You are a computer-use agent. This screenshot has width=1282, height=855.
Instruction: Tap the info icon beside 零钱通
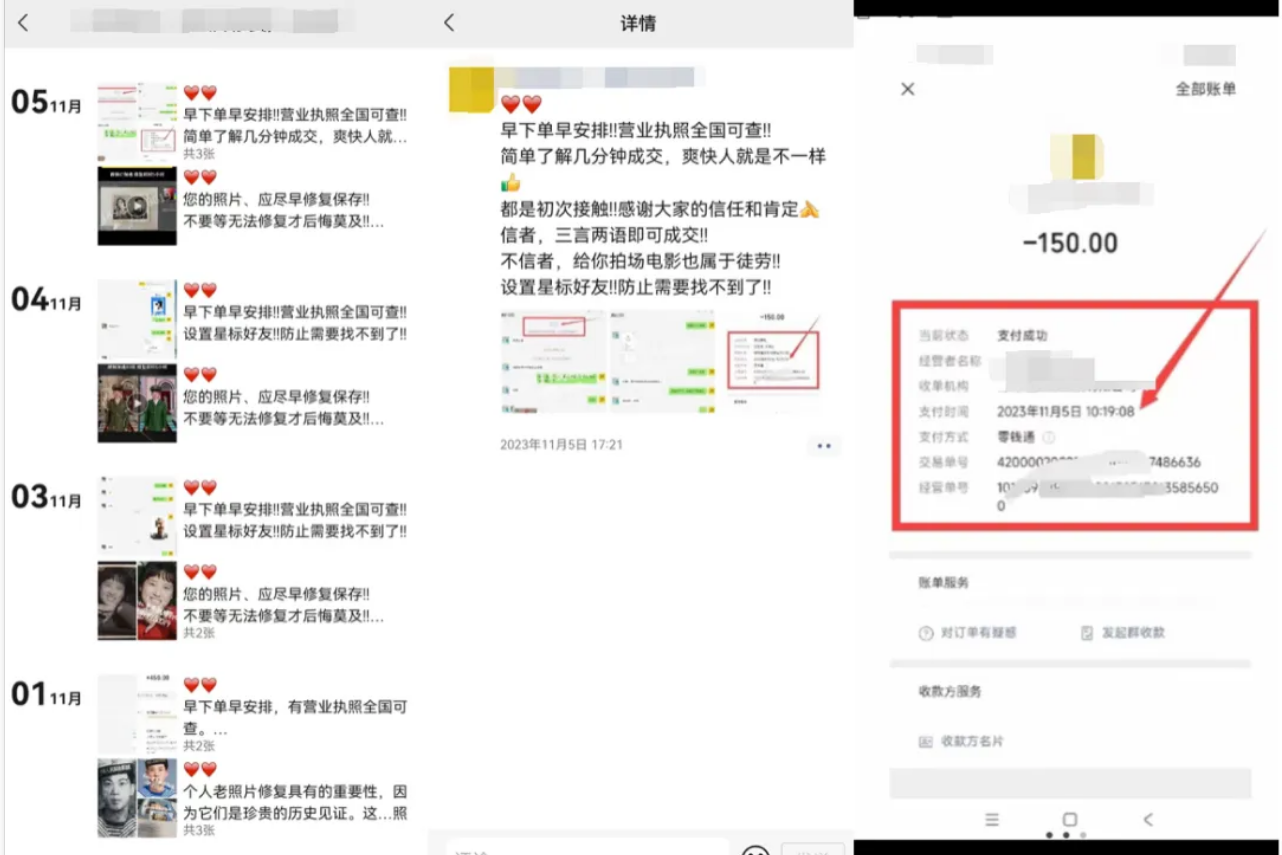[x=1049, y=437]
